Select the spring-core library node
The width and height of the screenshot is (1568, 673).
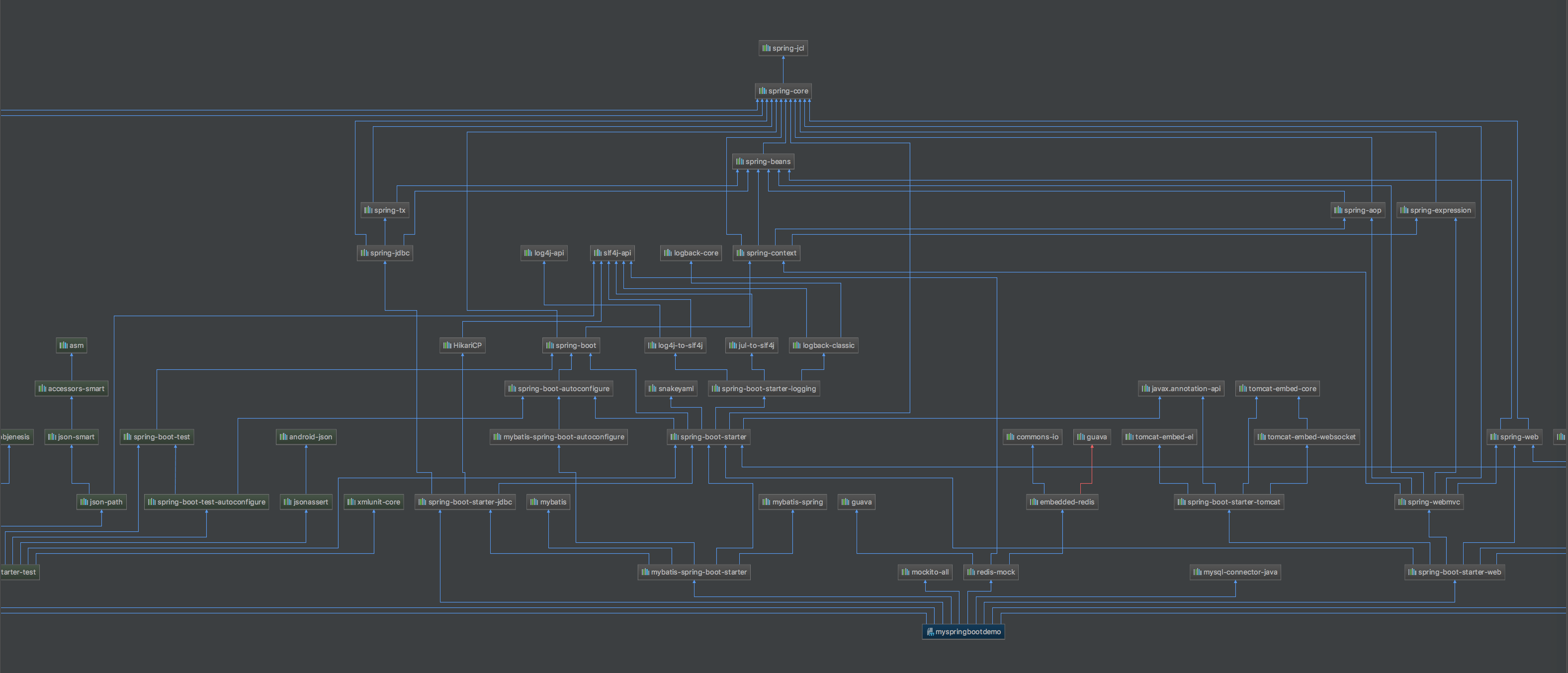(x=784, y=90)
